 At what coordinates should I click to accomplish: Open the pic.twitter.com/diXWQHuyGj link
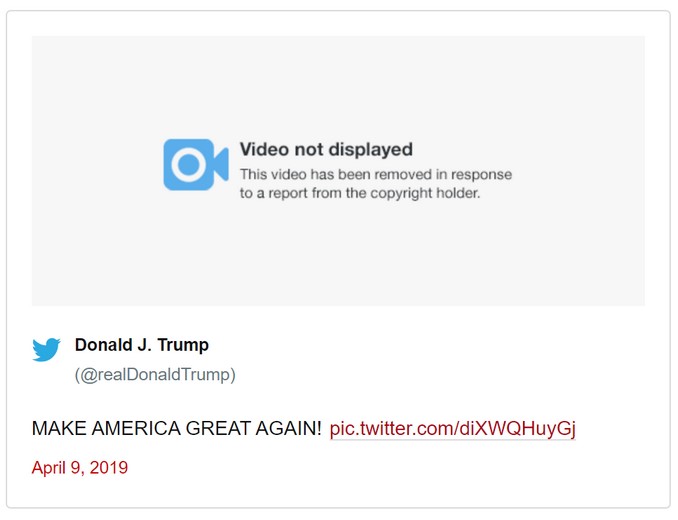[452, 429]
